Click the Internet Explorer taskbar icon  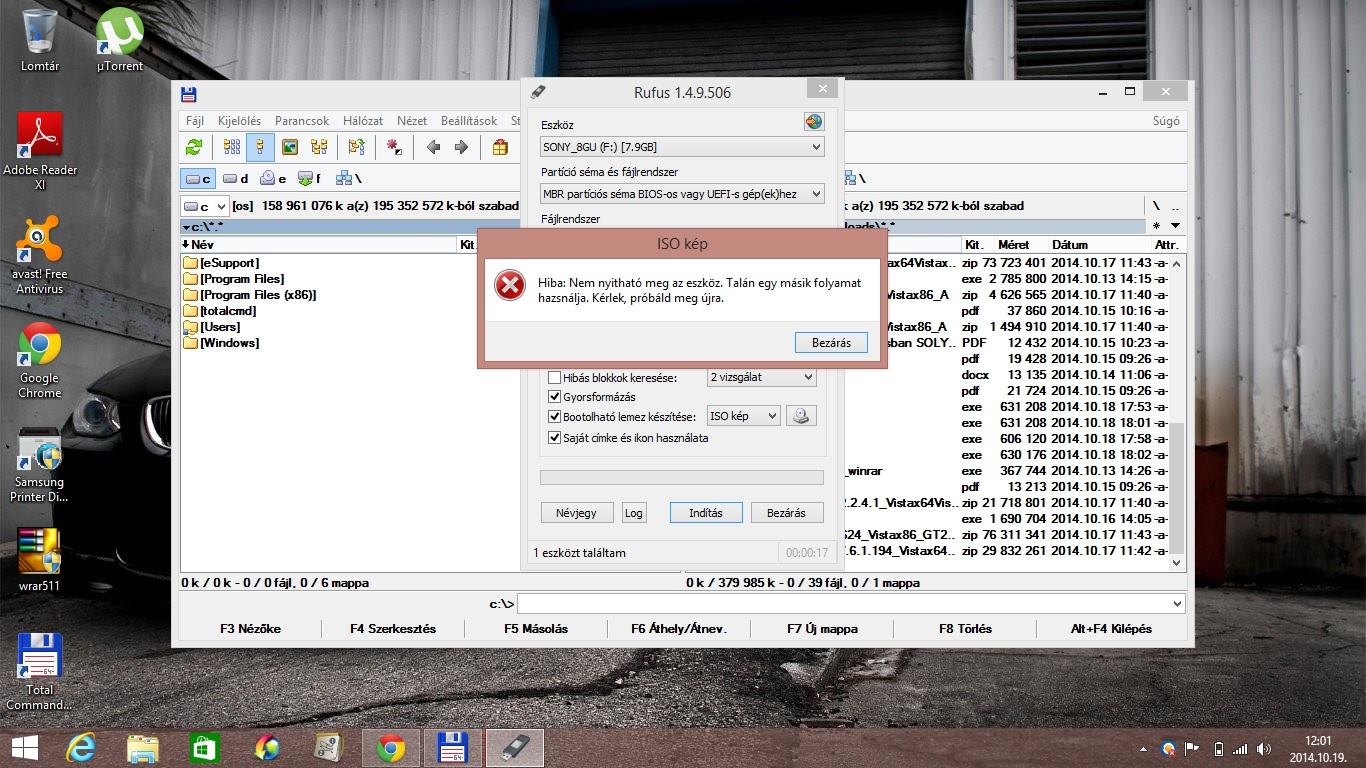pyautogui.click(x=81, y=748)
